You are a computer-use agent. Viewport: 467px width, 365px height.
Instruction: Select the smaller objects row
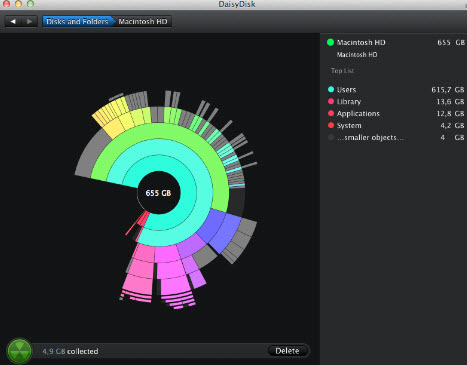[396, 137]
